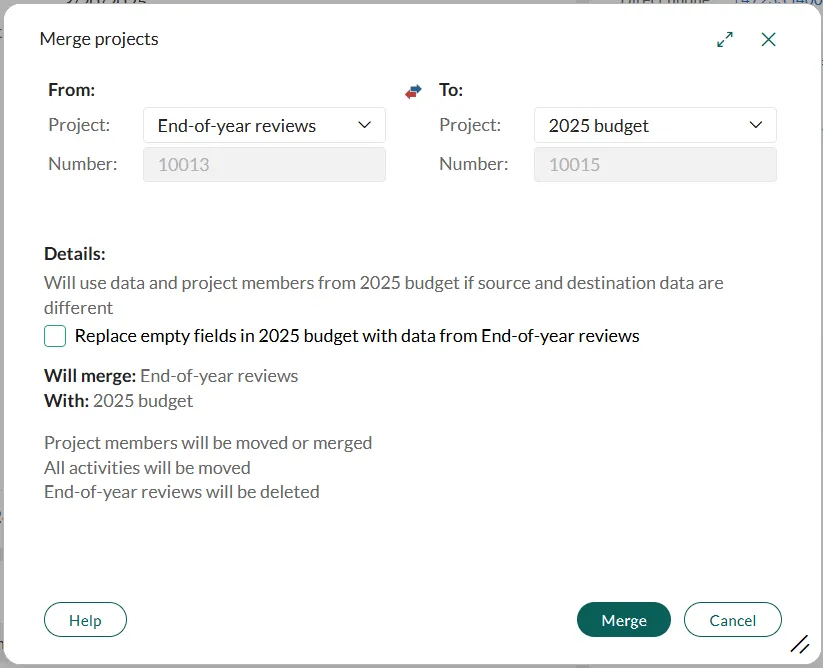Confirm with the Merge button
The image size is (823, 668).
624,620
